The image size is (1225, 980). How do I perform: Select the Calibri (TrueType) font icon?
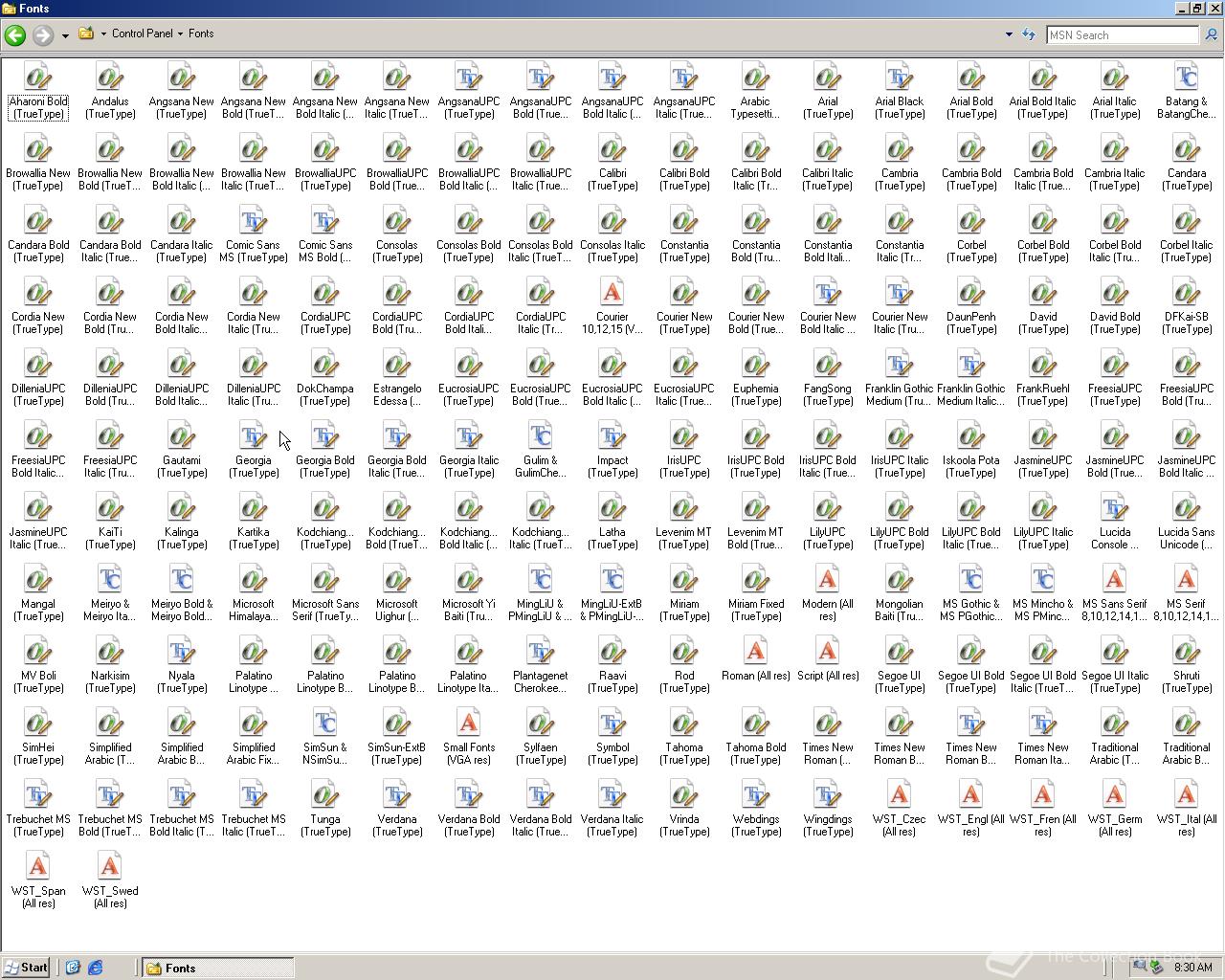612,148
